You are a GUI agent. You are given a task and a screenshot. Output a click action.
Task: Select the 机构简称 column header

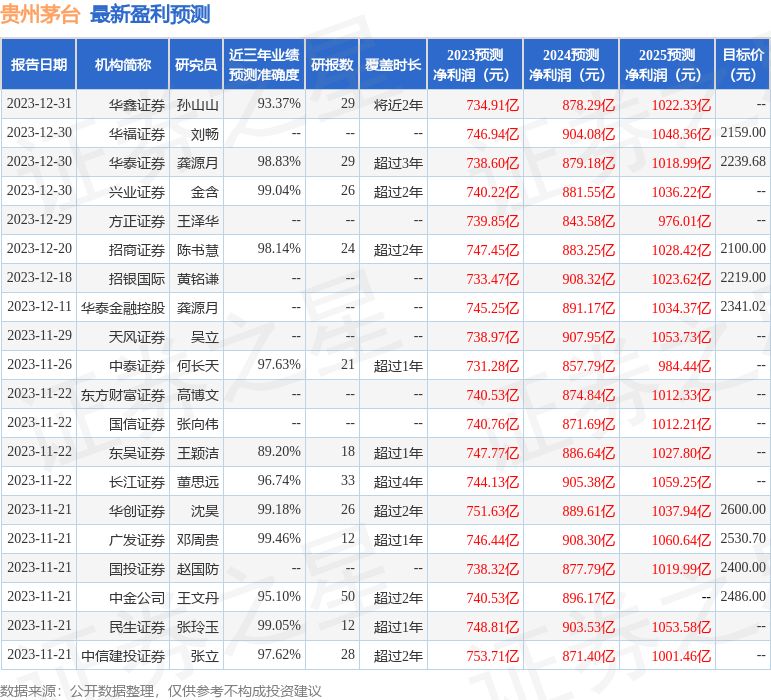pos(123,65)
